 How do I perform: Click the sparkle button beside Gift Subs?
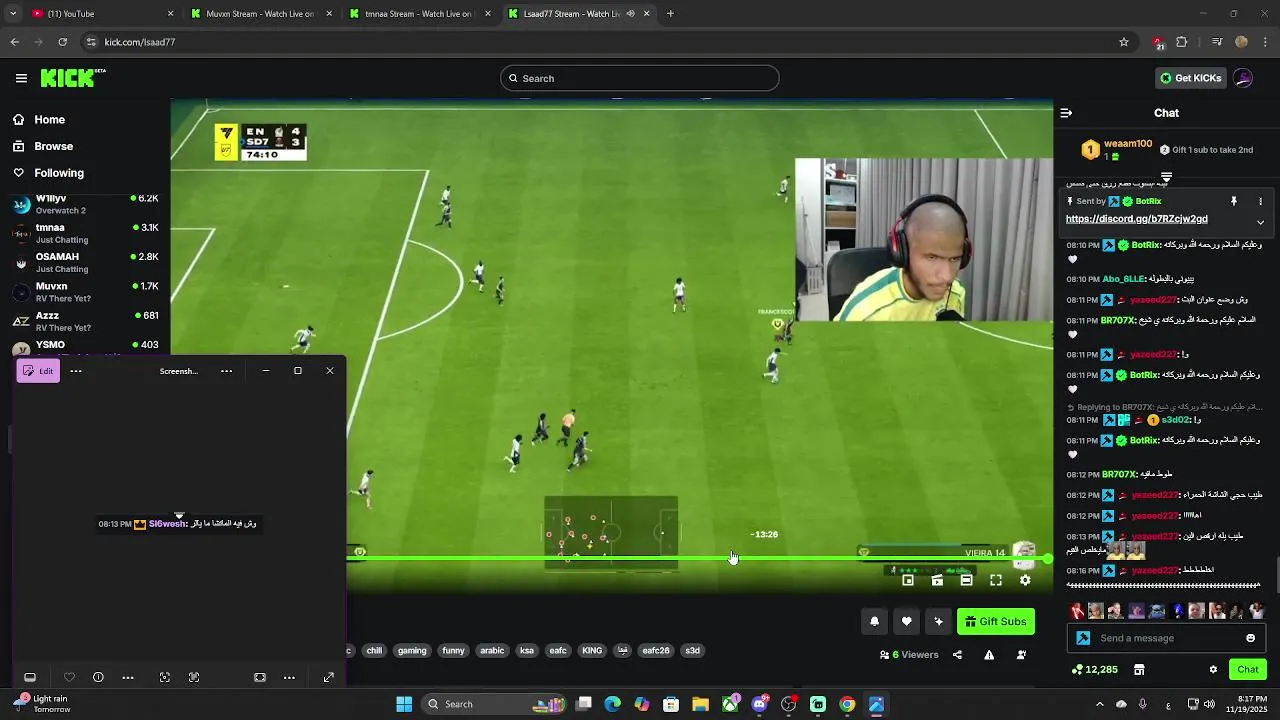pos(938,621)
